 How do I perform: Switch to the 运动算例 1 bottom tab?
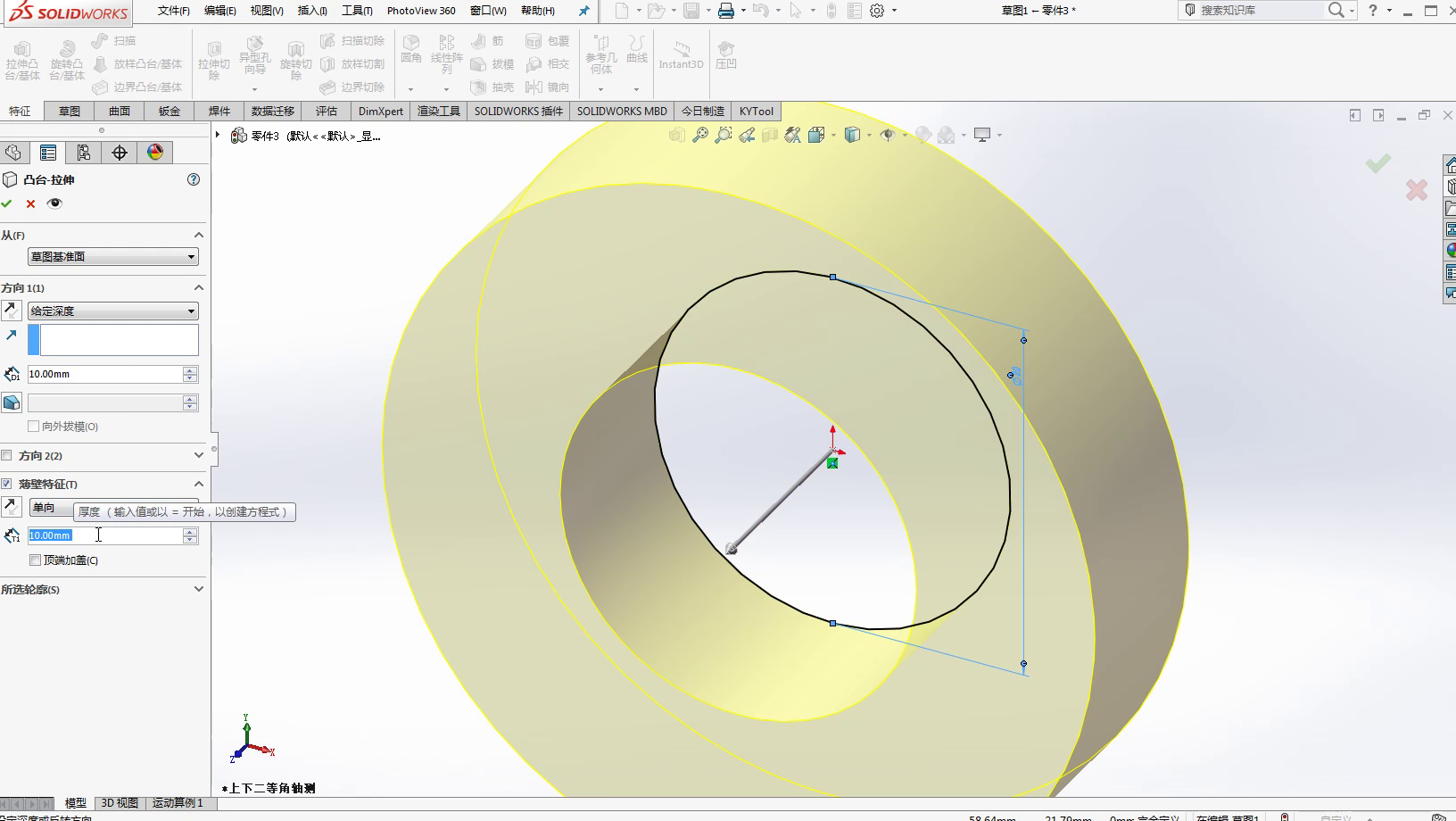click(x=178, y=803)
